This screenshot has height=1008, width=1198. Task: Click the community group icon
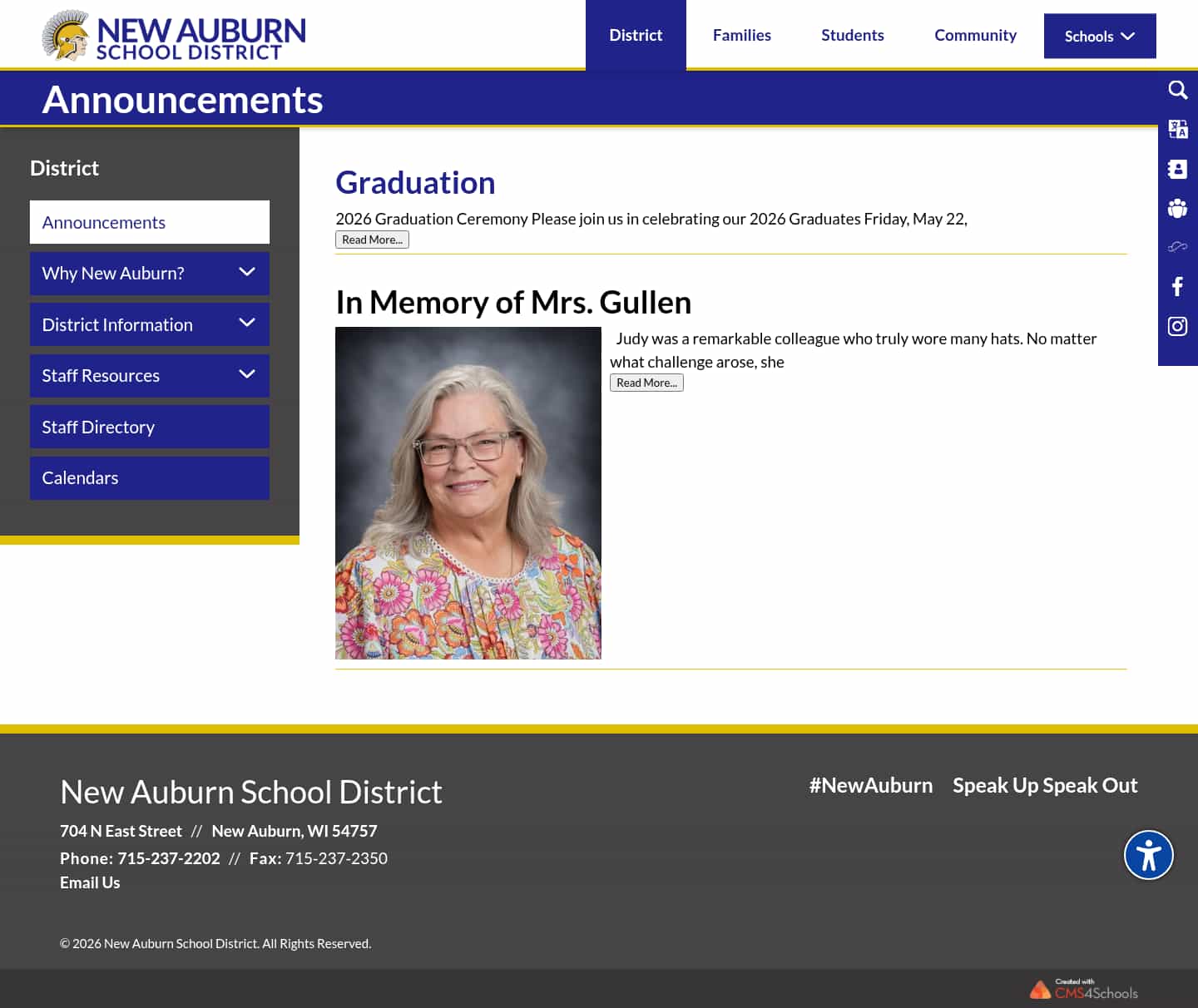pos(1177,208)
